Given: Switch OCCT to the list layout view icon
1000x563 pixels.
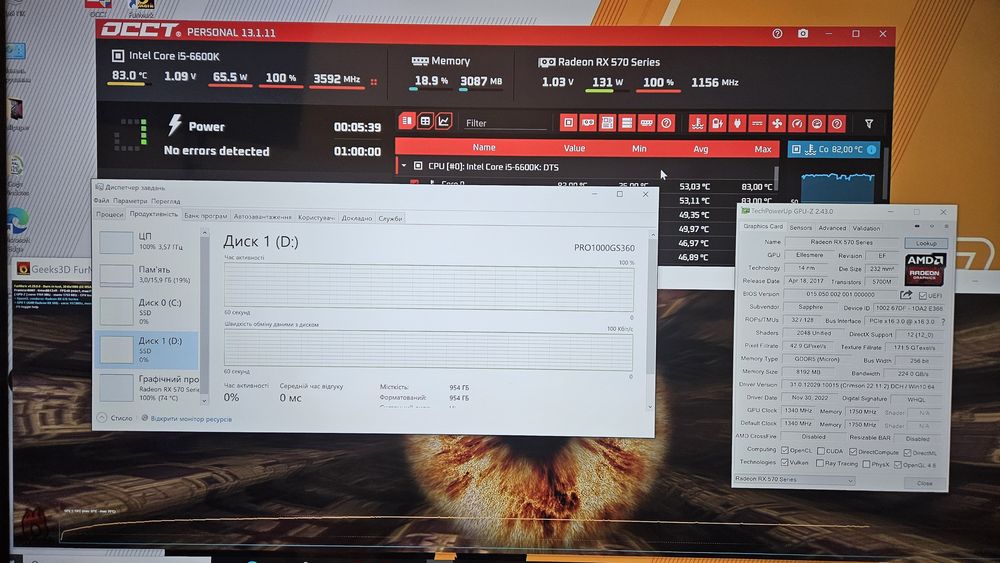Looking at the screenshot, I should coord(406,121).
